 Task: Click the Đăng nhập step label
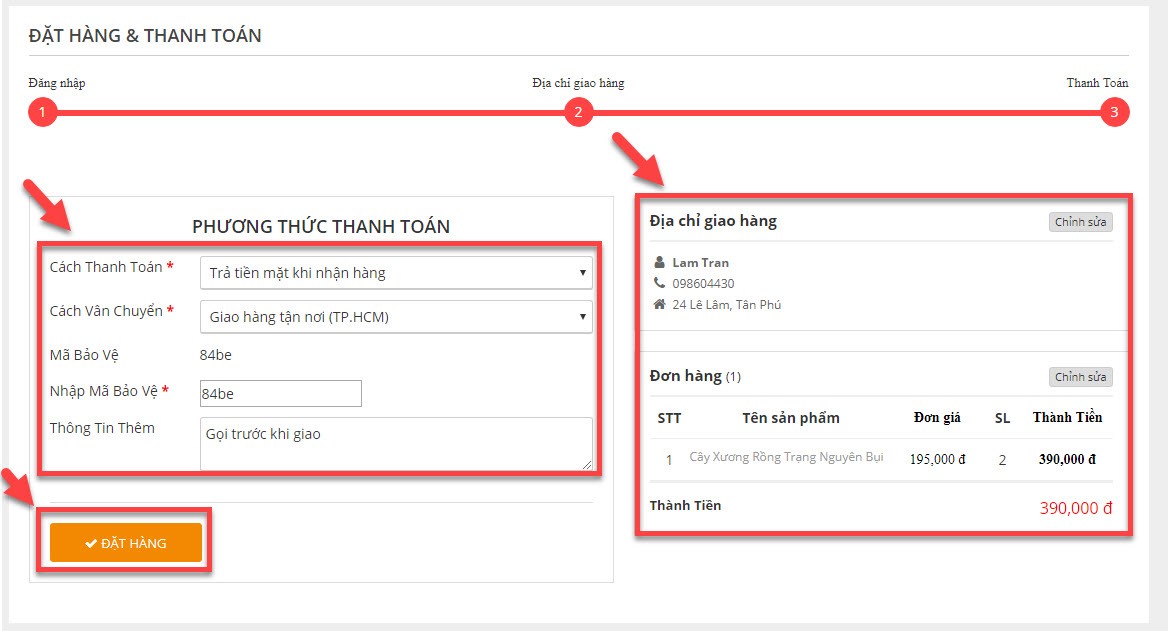coord(57,83)
